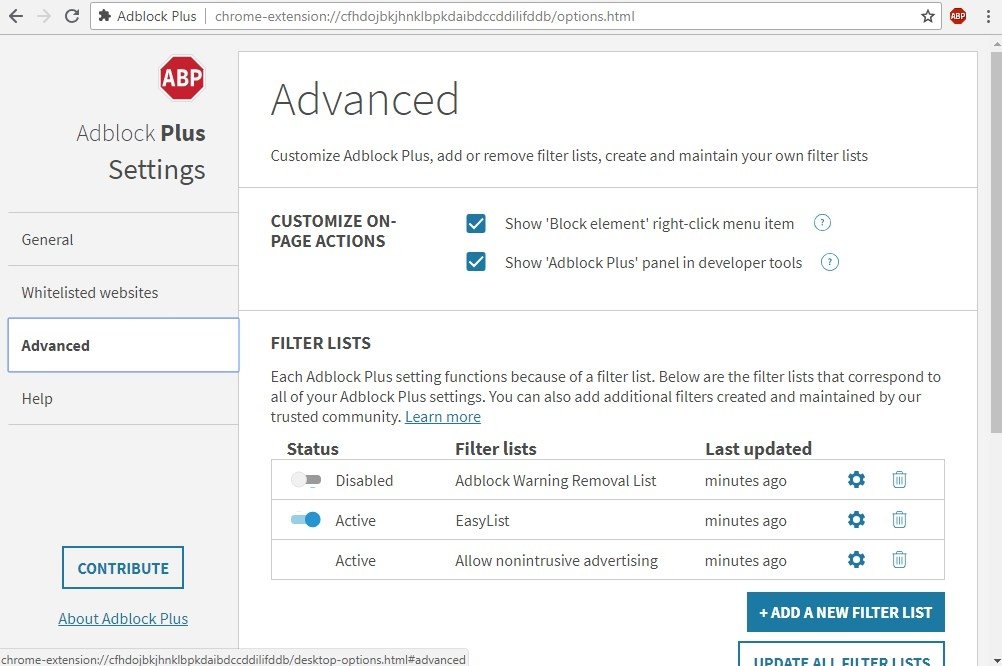
Task: Open the General settings tab
Action: (123, 240)
